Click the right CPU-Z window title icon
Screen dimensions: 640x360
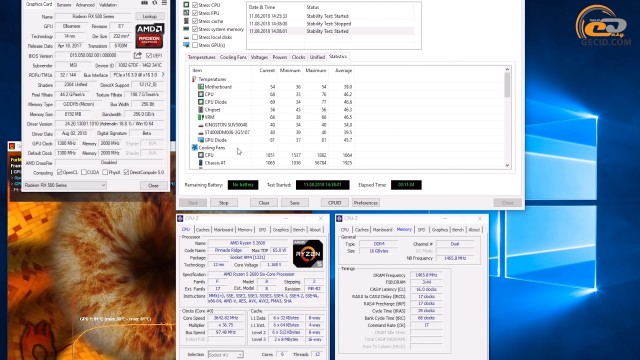[x=339, y=218]
